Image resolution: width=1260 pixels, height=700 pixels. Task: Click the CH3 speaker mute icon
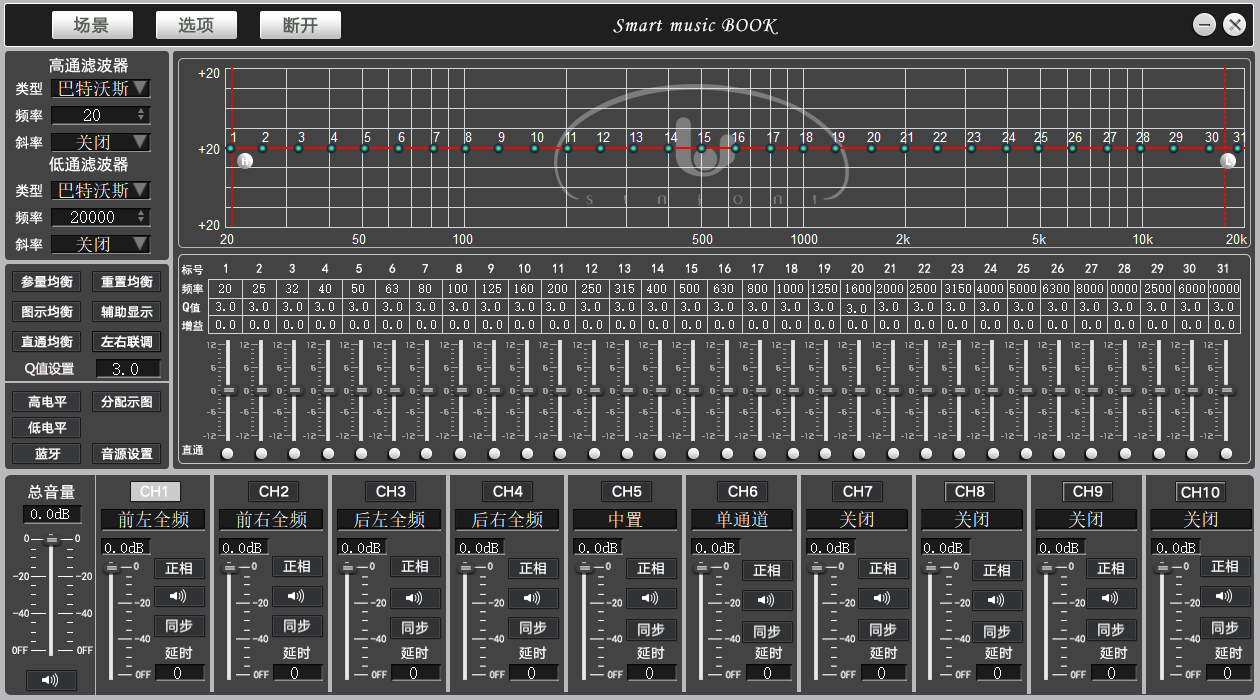415,598
